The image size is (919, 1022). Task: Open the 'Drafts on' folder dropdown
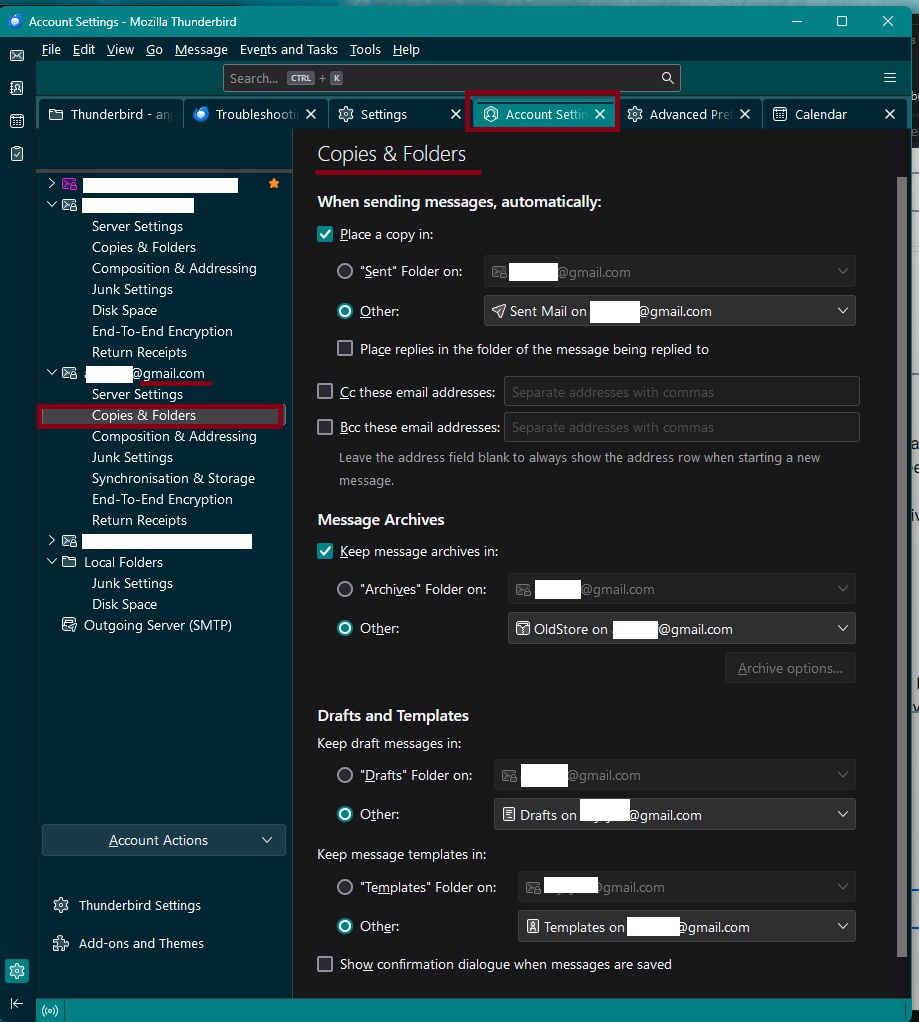click(675, 815)
